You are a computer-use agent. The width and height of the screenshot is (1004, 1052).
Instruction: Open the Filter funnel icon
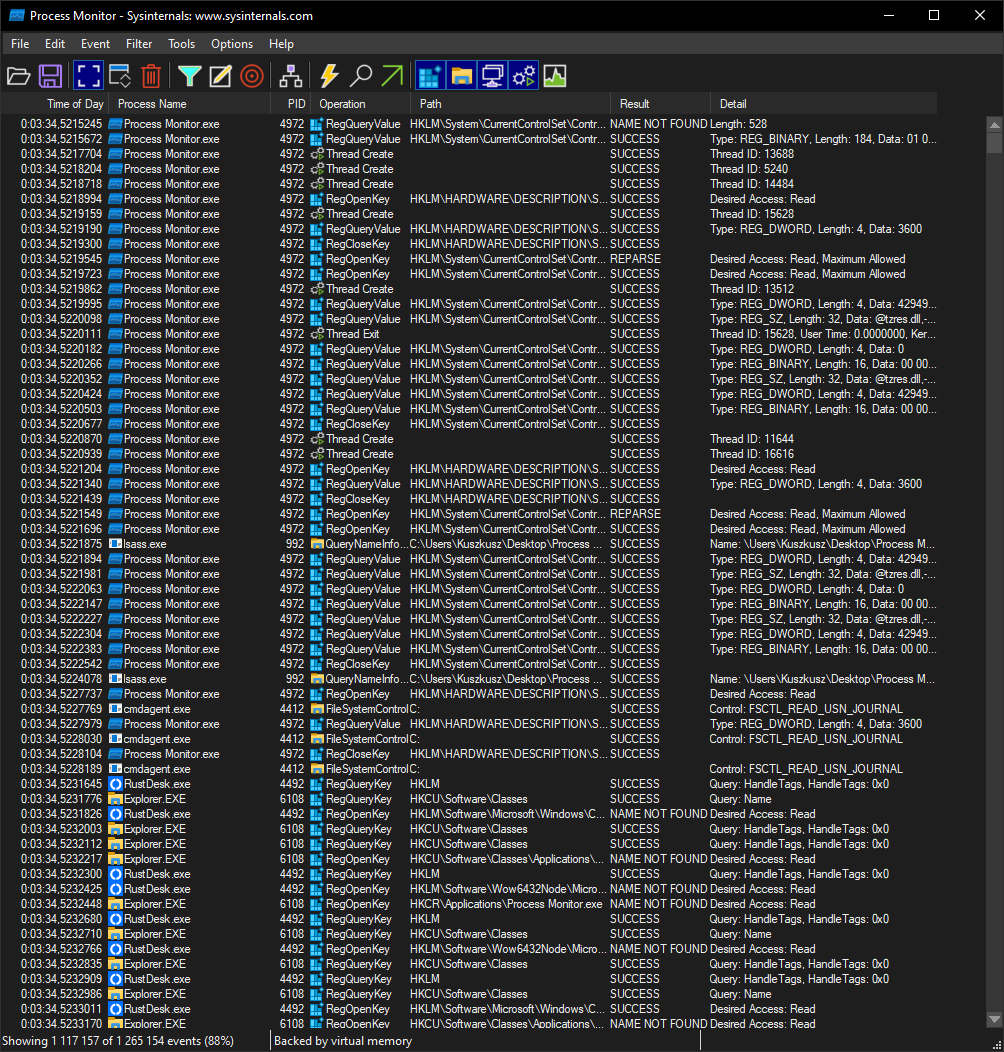pos(190,76)
